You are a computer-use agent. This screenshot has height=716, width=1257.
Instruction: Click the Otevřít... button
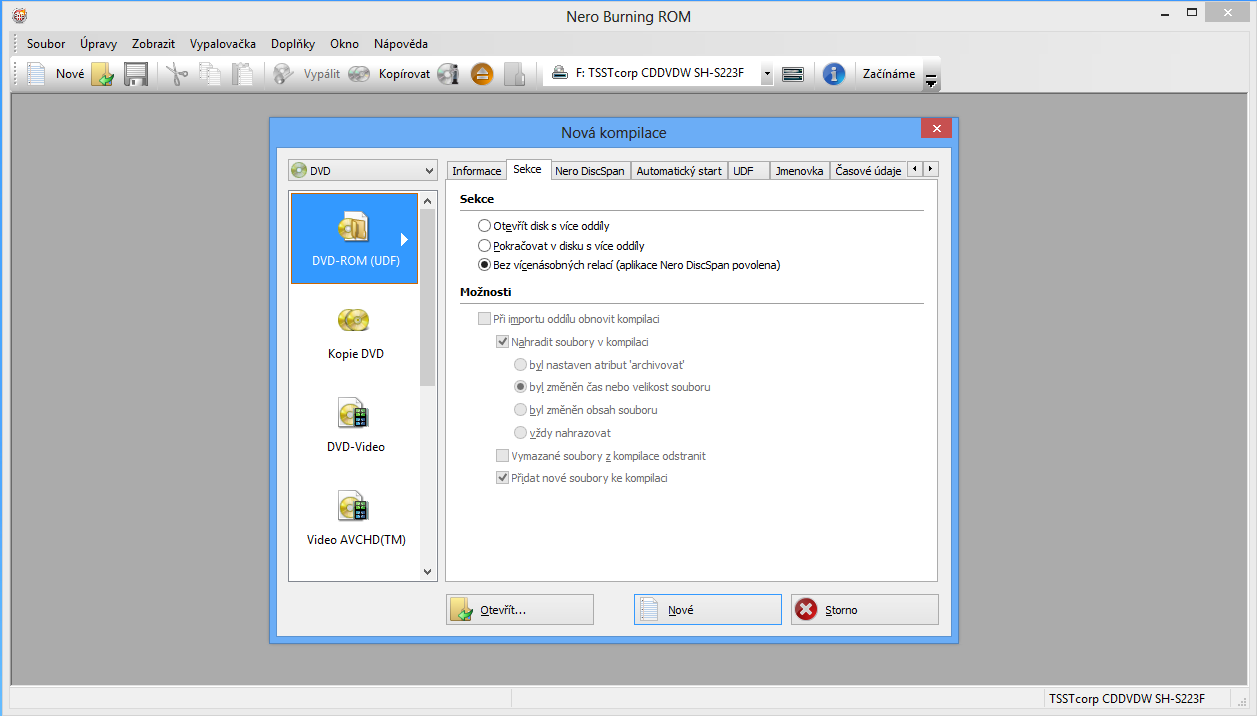[x=520, y=610]
